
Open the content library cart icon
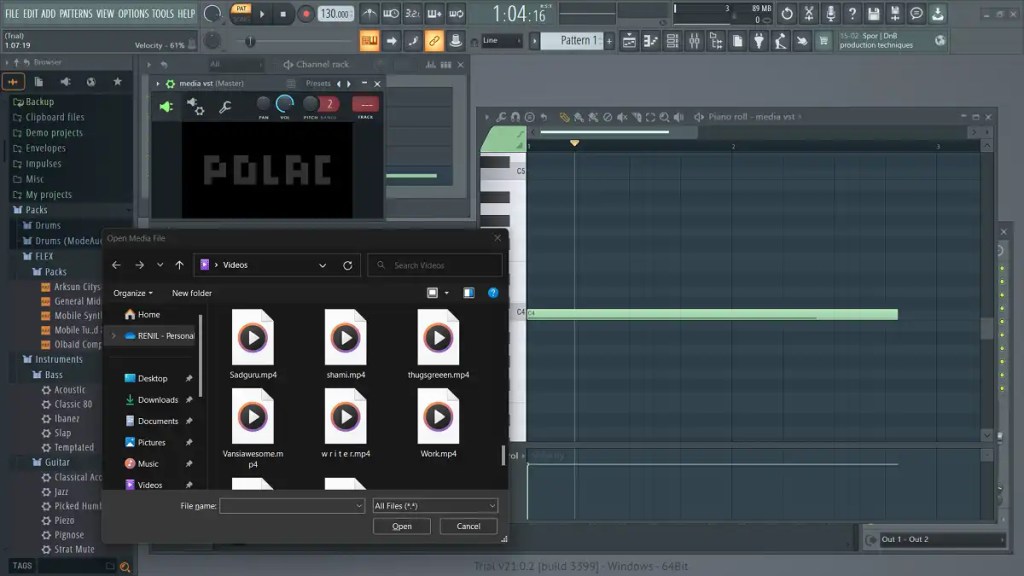[823, 41]
